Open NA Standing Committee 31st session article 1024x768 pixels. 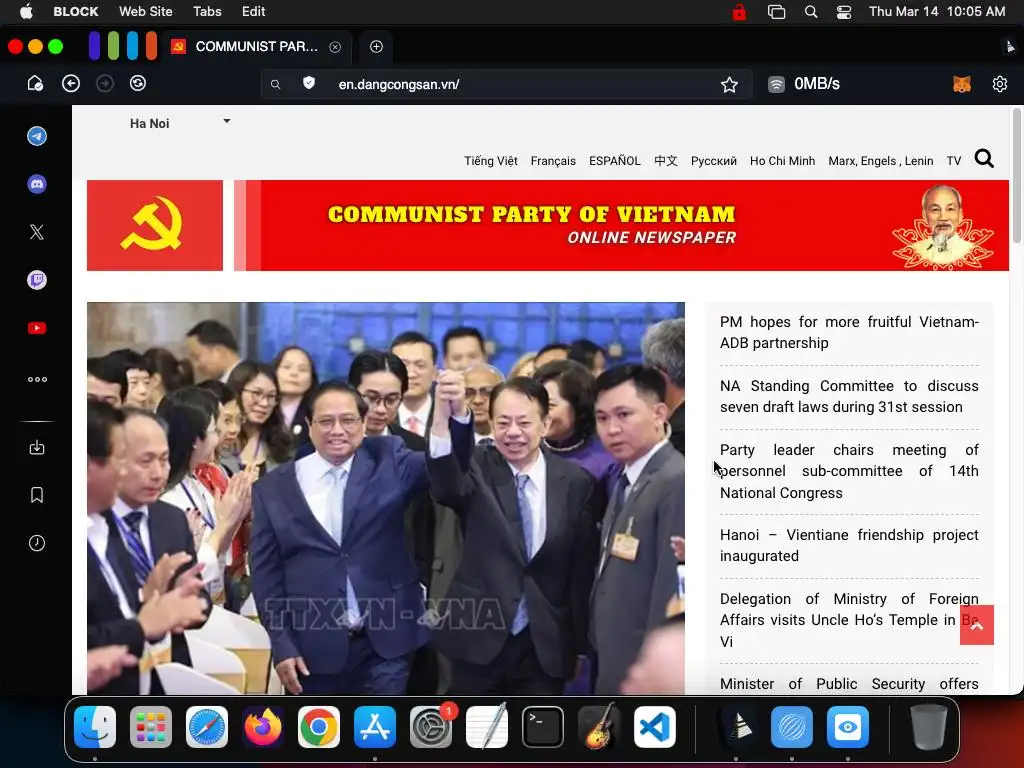[x=849, y=396]
